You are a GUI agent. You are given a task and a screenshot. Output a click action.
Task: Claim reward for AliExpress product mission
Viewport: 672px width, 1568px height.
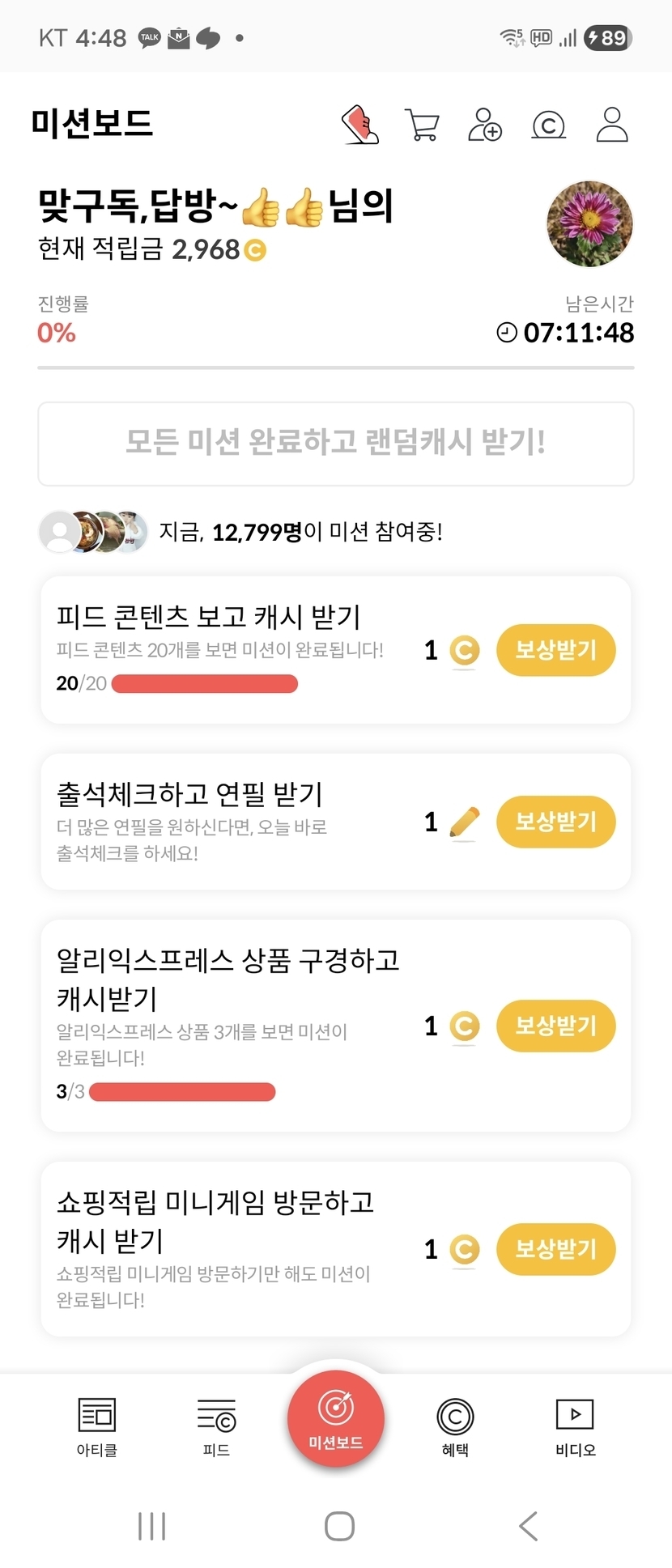pyautogui.click(x=555, y=1026)
